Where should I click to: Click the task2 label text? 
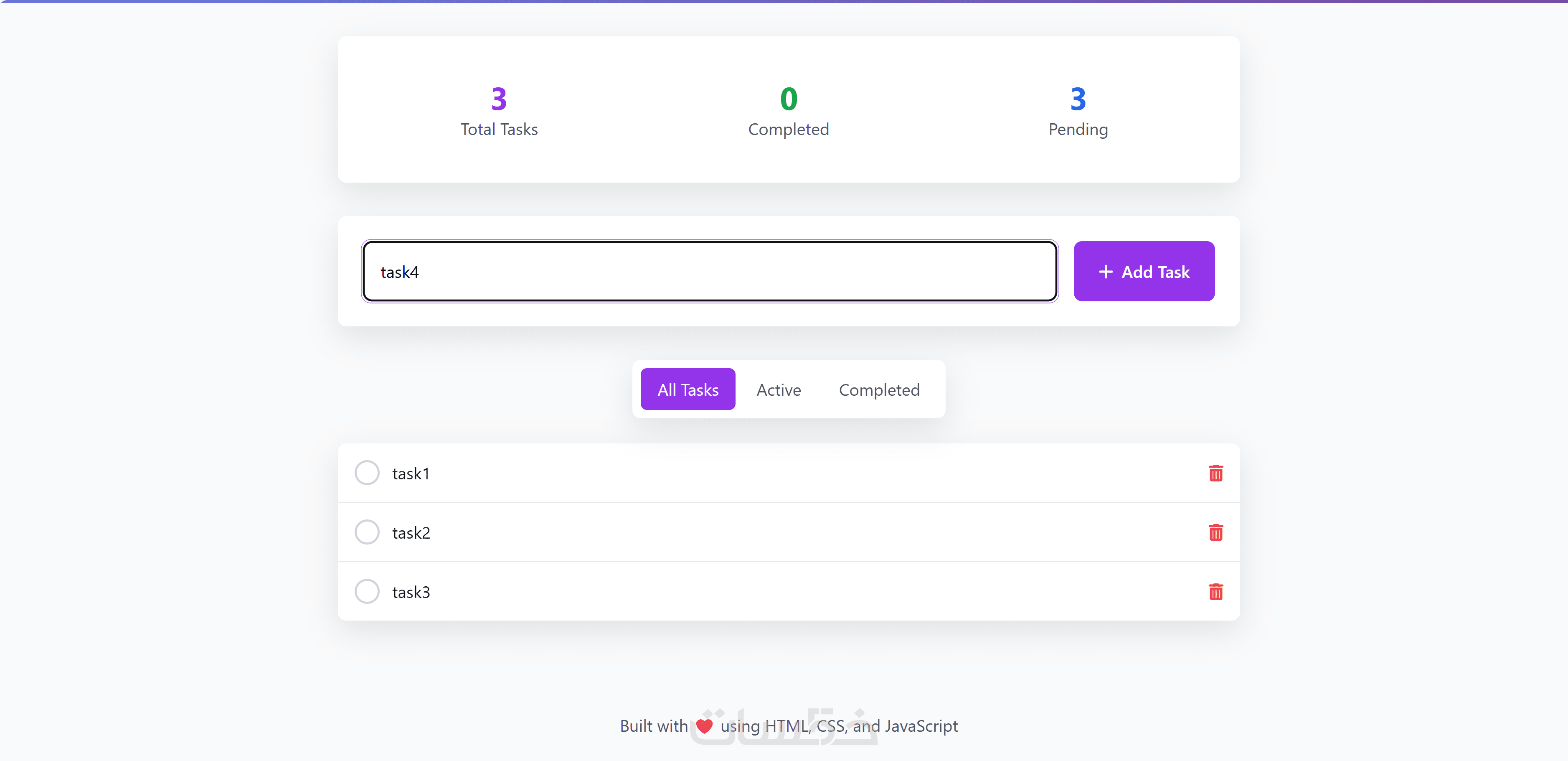pyautogui.click(x=411, y=533)
